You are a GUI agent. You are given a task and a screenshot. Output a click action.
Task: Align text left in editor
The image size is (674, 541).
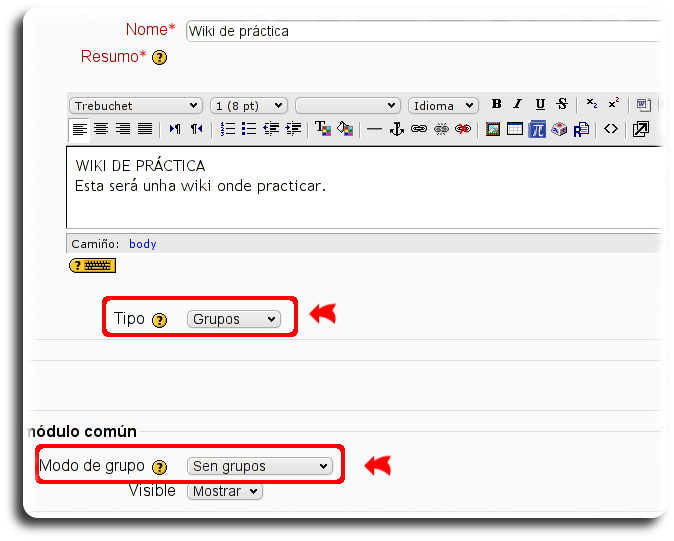click(80, 129)
